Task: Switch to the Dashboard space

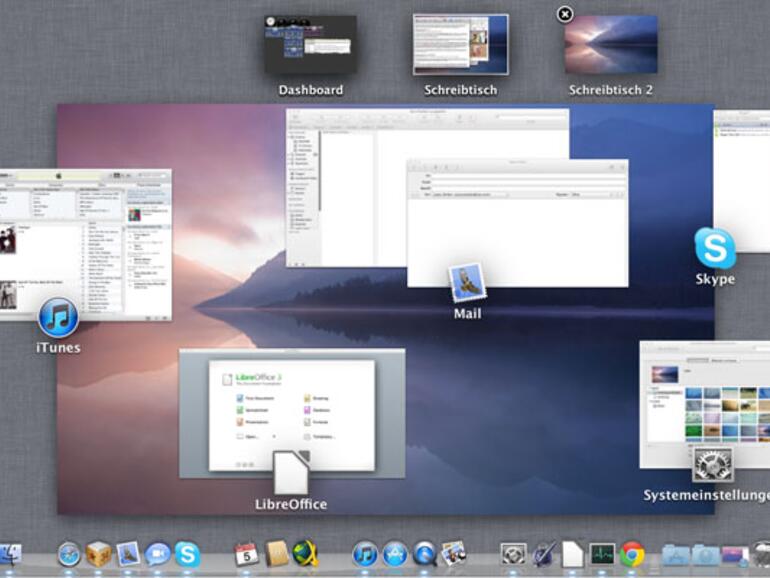Action: pos(310,45)
